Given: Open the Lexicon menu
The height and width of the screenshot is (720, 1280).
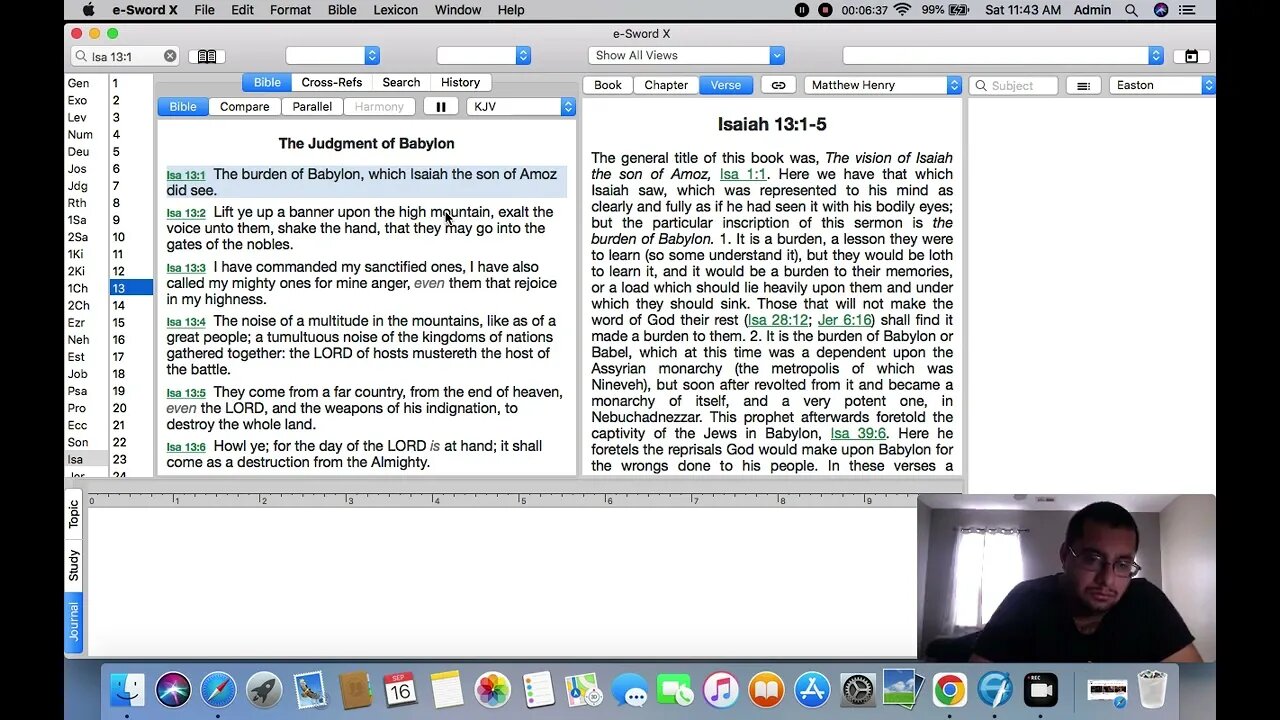Looking at the screenshot, I should [396, 10].
